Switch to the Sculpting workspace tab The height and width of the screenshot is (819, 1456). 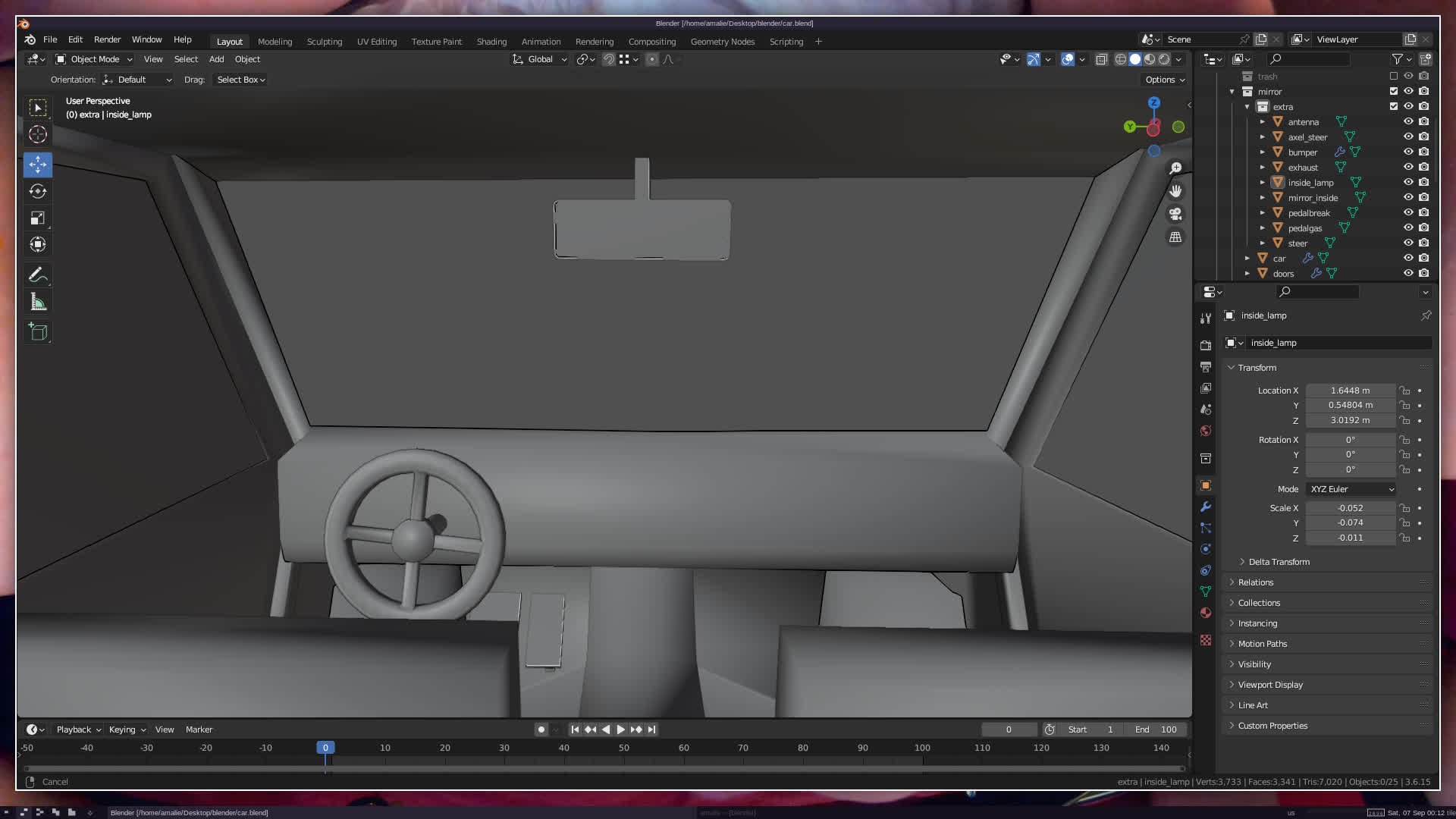[324, 42]
